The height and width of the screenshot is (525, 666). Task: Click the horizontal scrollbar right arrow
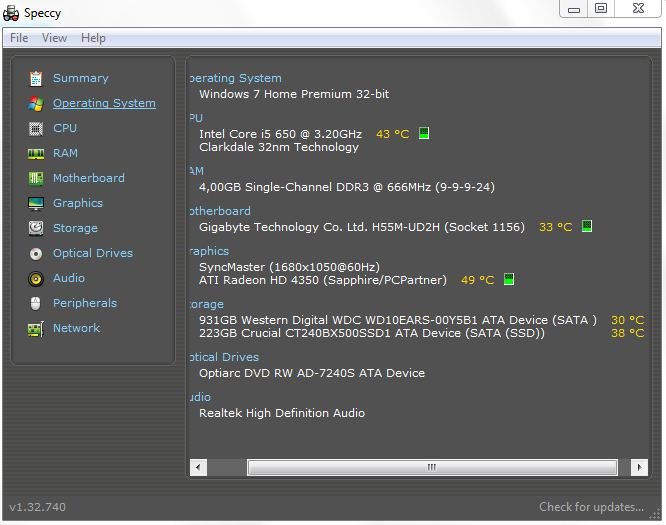point(639,467)
